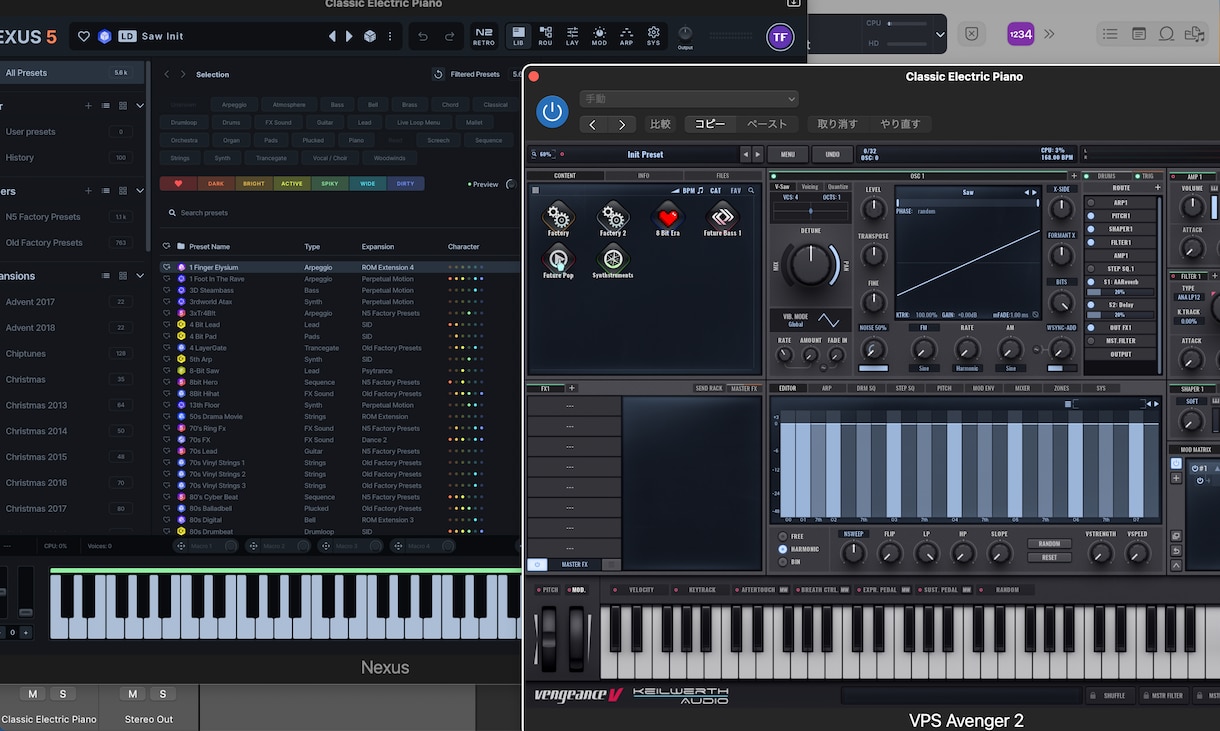The height and width of the screenshot is (731, 1220).
Task: Open Nexus Modulation view icon
Action: coord(599,36)
